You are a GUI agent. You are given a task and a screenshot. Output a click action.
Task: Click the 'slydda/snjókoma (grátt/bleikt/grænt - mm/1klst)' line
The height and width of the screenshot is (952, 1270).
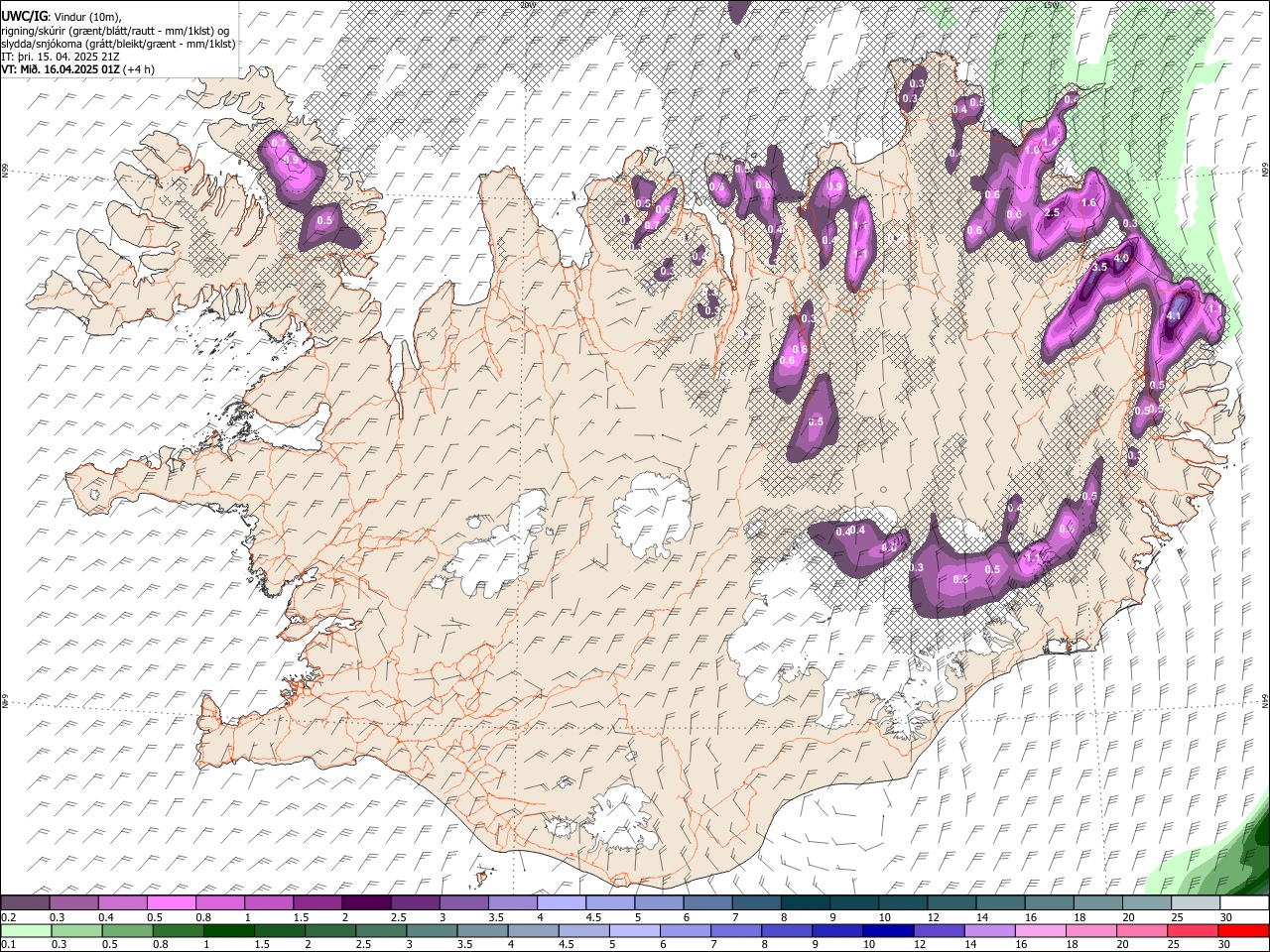point(118,44)
